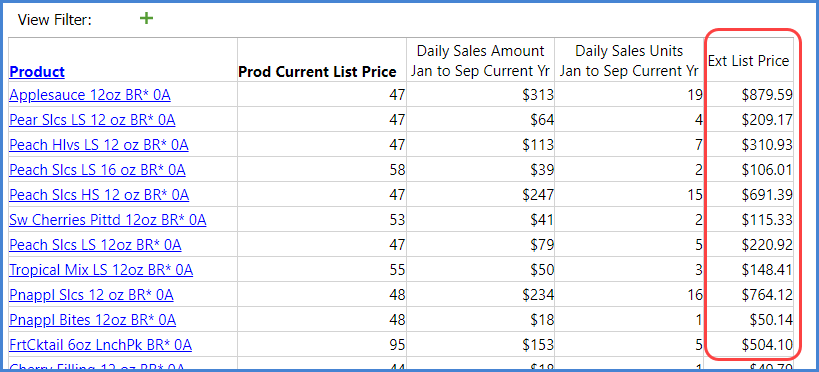Click the View Filter label
This screenshot has height=372, width=819.
tap(55, 20)
